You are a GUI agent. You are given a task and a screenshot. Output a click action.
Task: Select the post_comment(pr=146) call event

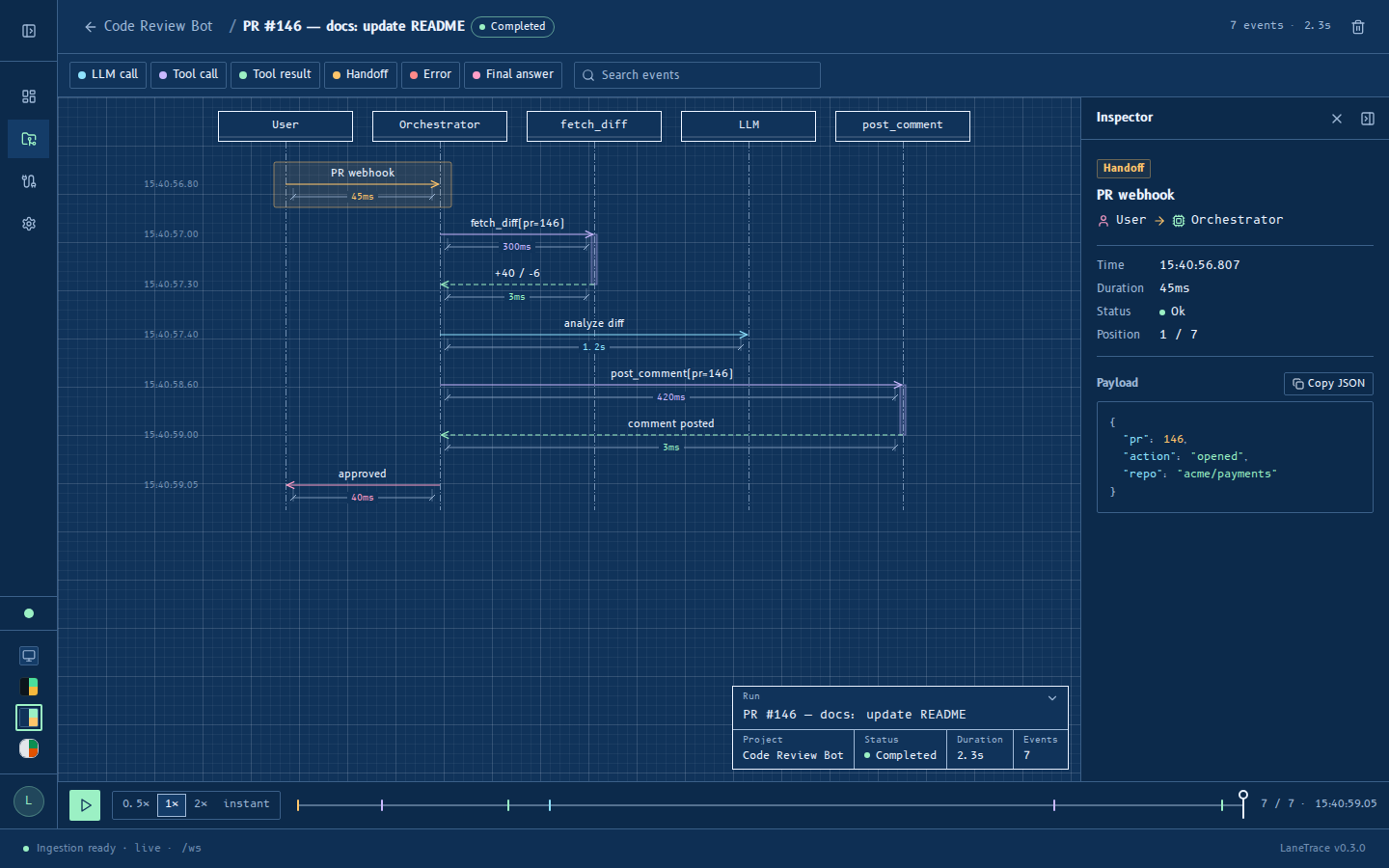671,385
